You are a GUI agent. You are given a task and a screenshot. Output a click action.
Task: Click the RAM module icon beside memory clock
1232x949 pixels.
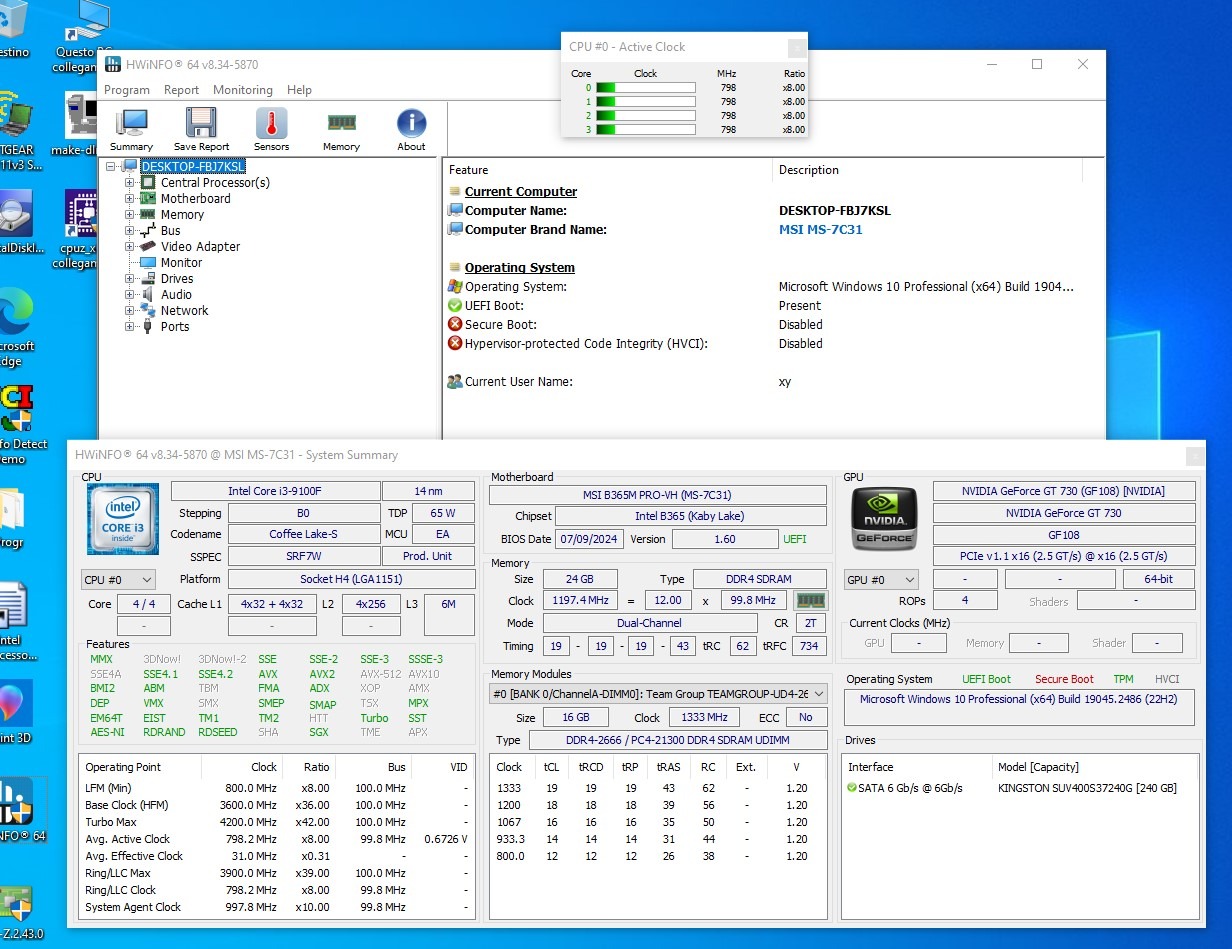pos(810,601)
